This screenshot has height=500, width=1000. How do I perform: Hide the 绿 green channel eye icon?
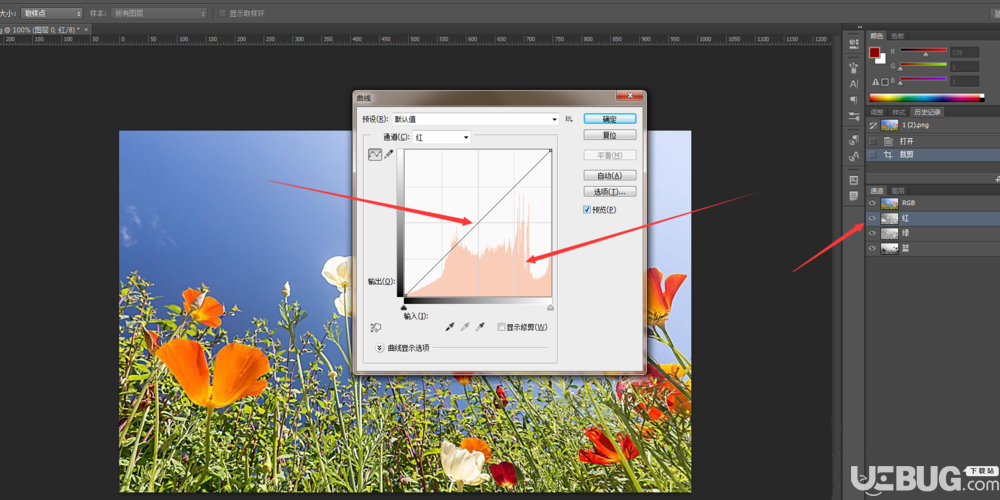[872, 233]
